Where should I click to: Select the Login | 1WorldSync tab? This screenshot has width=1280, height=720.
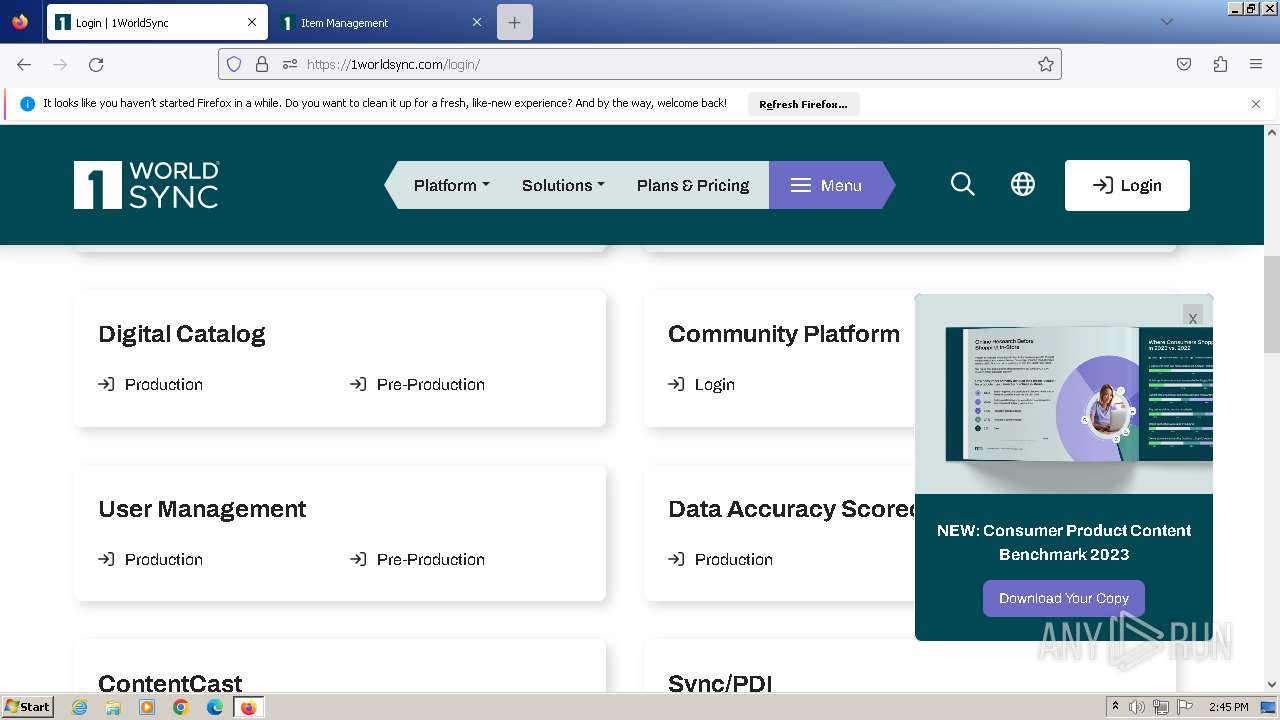[x=156, y=22]
